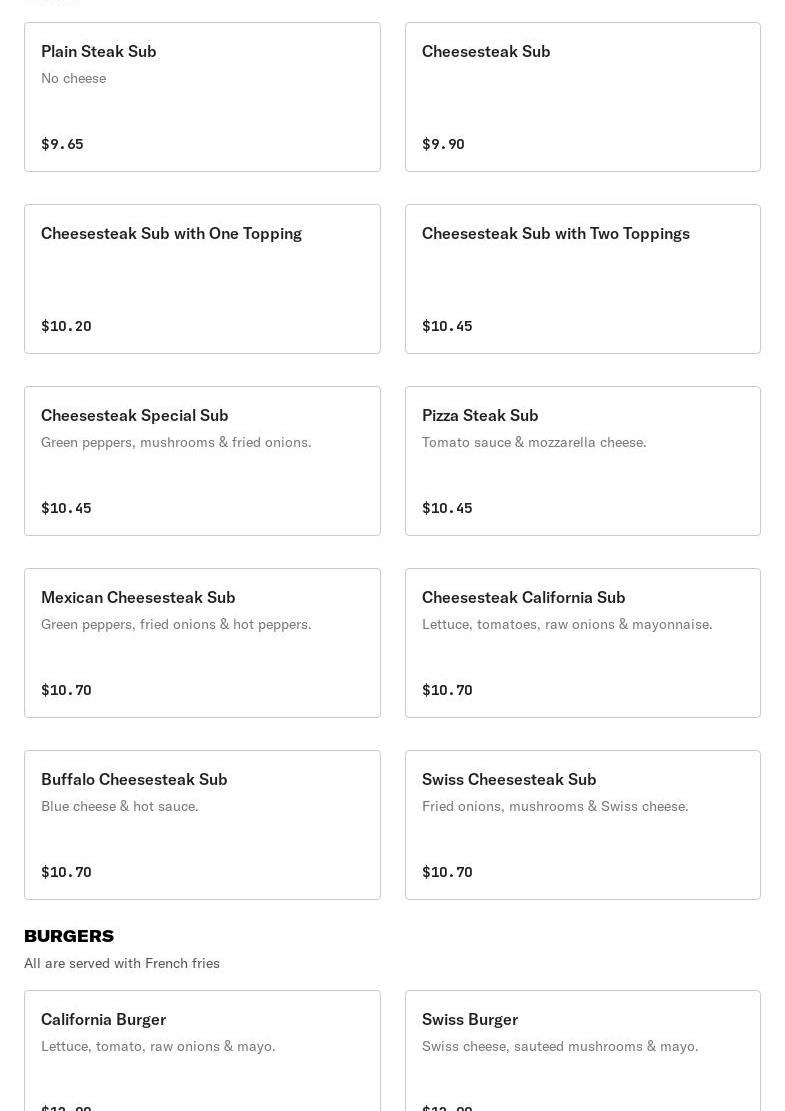The width and height of the screenshot is (785, 1111).
Task: Click the Swiss Burger title
Action: pos(470,1019)
